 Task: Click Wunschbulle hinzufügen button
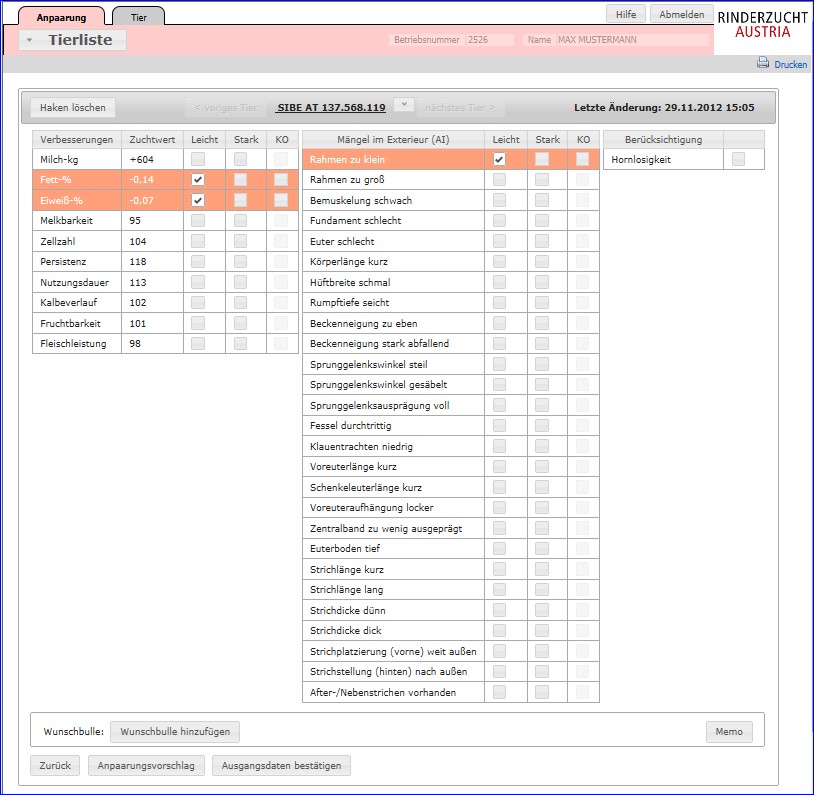pyautogui.click(x=175, y=732)
